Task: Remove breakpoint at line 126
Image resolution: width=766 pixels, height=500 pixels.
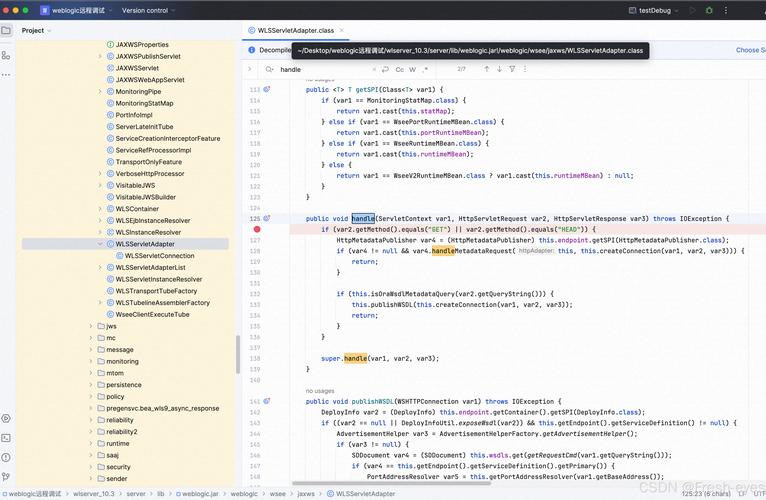Action: (257, 229)
